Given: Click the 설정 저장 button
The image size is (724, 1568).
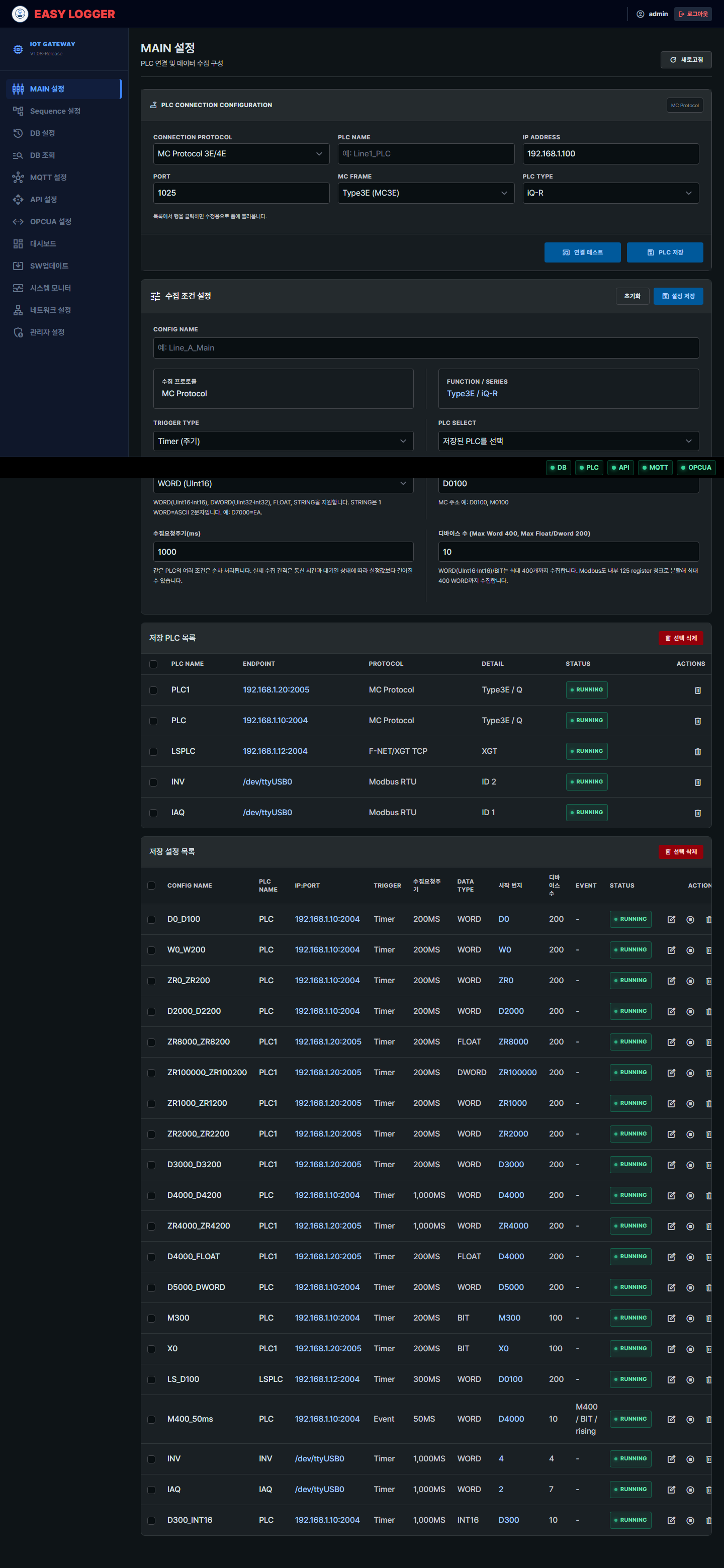Looking at the screenshot, I should [678, 296].
